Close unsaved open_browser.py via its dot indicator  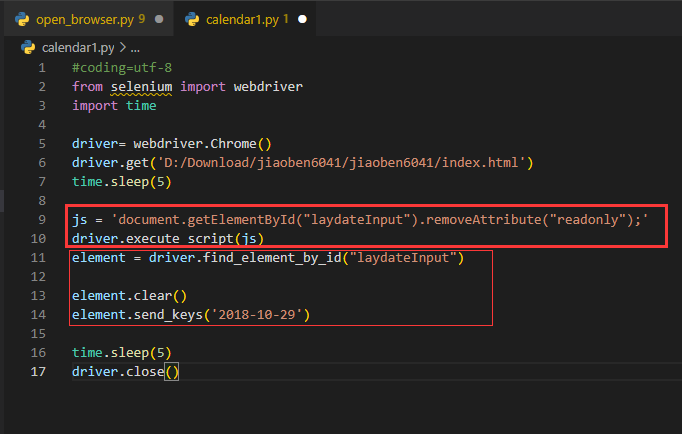[159, 19]
